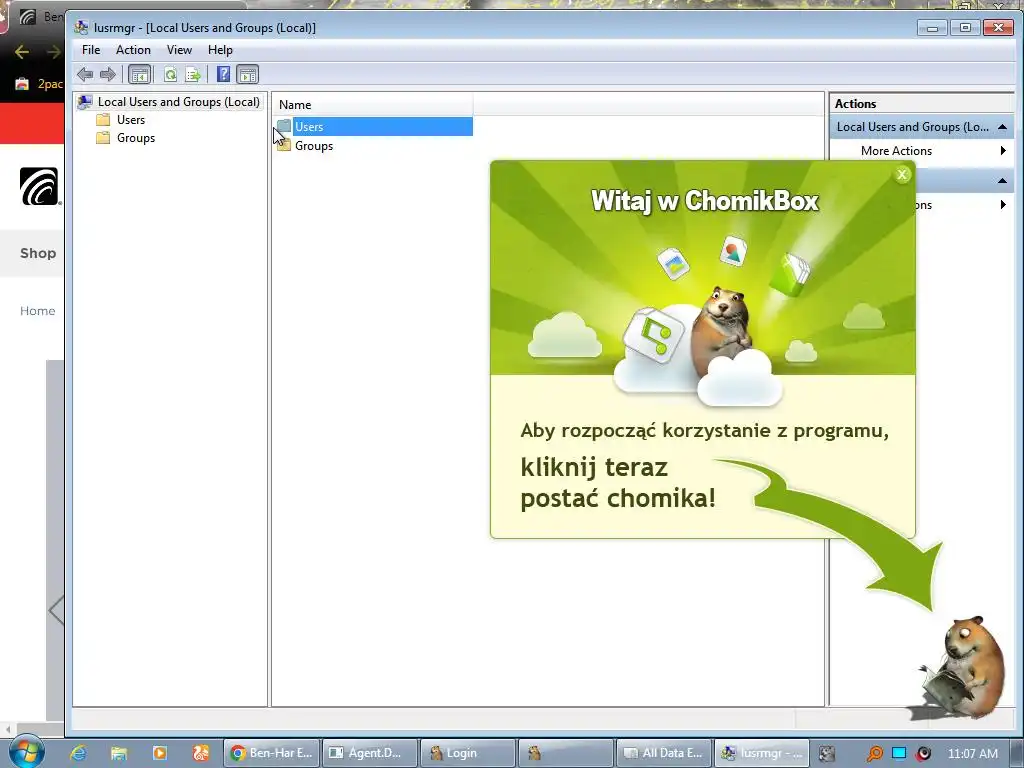Select Local Users and Groups (Local) tree root
1024x768 pixels.
pyautogui.click(x=178, y=102)
